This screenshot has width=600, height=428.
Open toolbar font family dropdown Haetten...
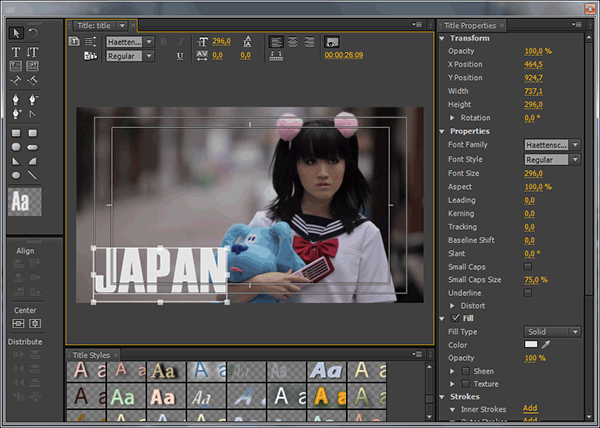click(130, 42)
